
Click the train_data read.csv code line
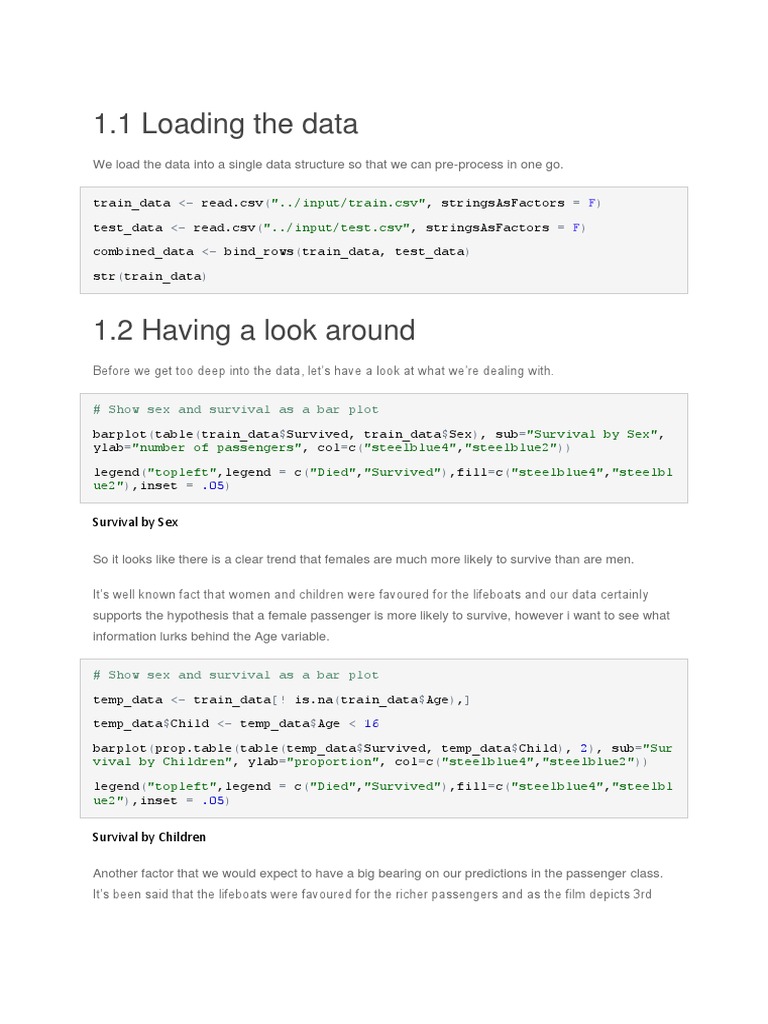[346, 203]
